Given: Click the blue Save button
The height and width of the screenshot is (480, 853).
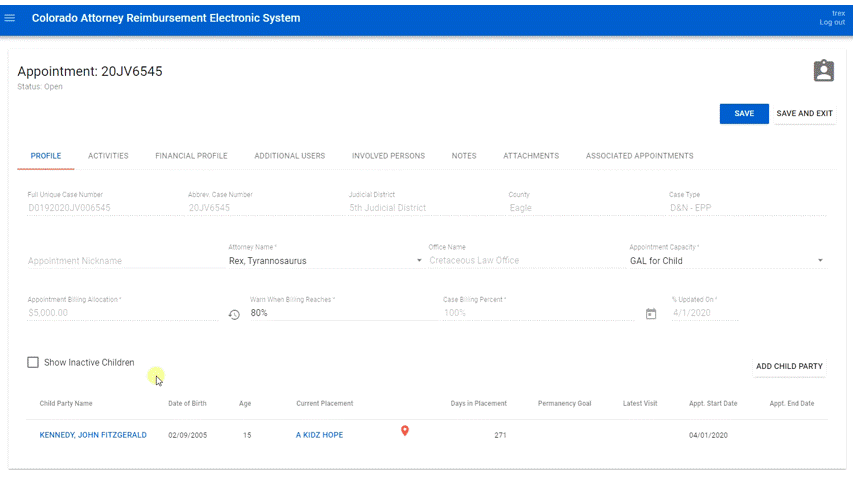Looking at the screenshot, I should pyautogui.click(x=744, y=114).
